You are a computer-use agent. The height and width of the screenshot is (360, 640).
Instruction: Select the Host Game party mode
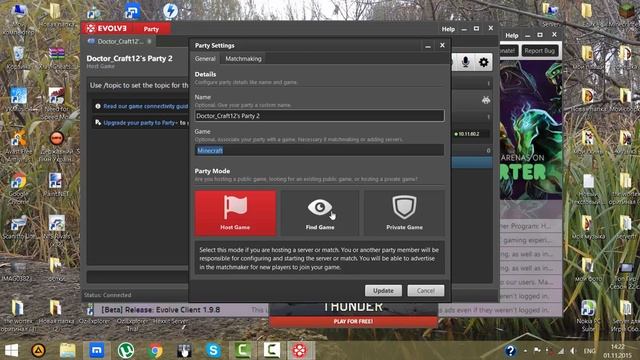click(x=236, y=213)
